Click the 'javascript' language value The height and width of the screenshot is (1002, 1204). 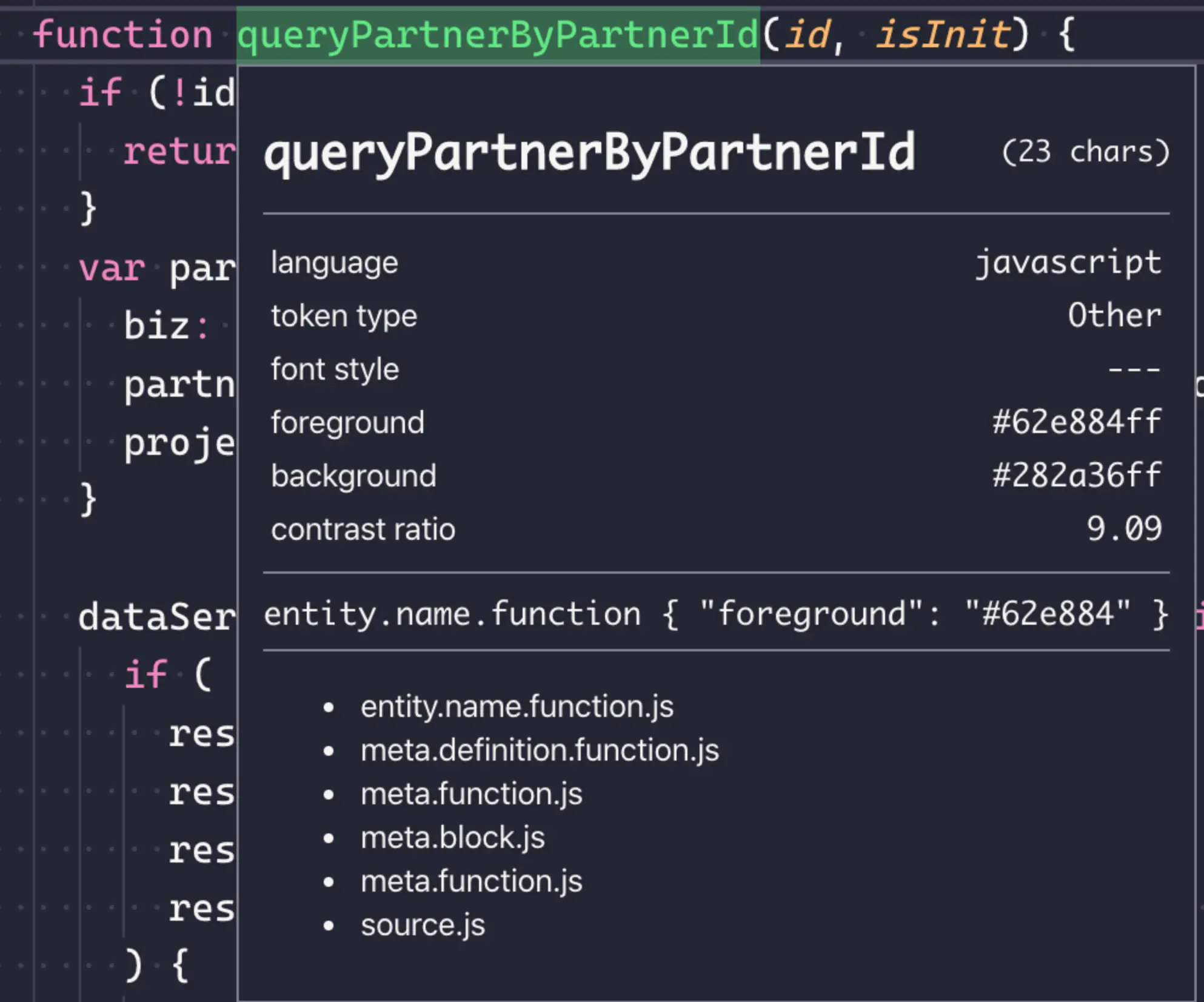1068,263
